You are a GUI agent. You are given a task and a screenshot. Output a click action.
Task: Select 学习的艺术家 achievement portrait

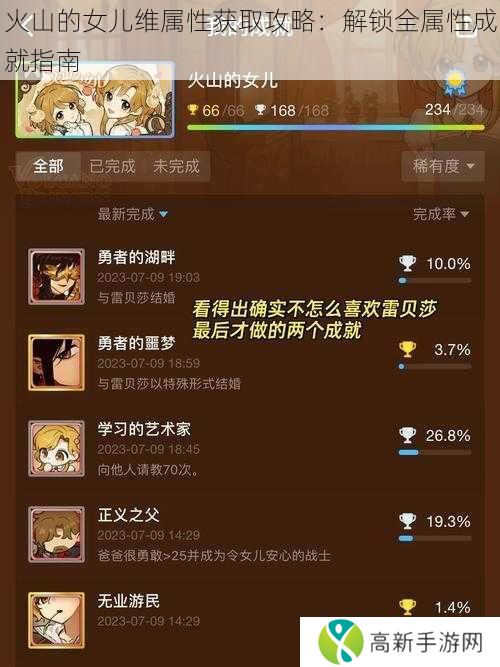click(56, 448)
